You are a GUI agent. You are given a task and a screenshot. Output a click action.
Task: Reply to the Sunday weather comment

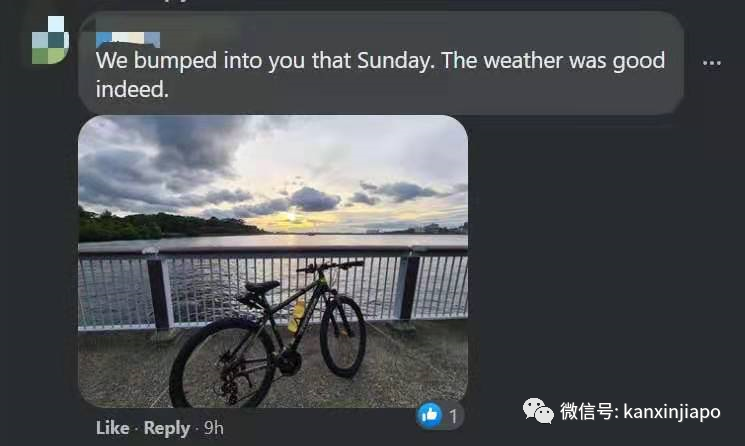tap(167, 428)
